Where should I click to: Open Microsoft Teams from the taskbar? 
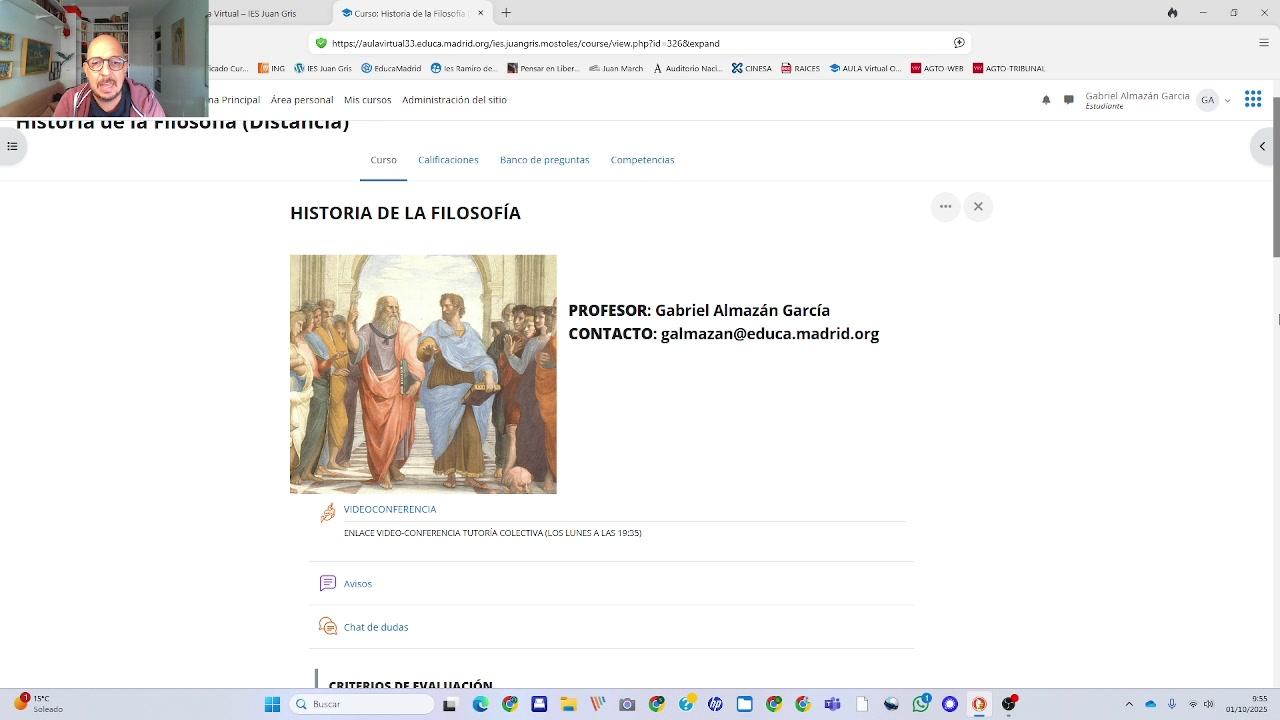point(832,704)
